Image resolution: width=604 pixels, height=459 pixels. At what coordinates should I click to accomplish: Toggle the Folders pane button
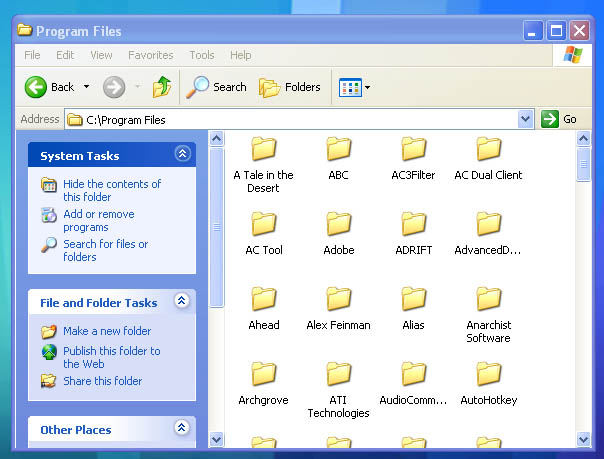coord(289,87)
